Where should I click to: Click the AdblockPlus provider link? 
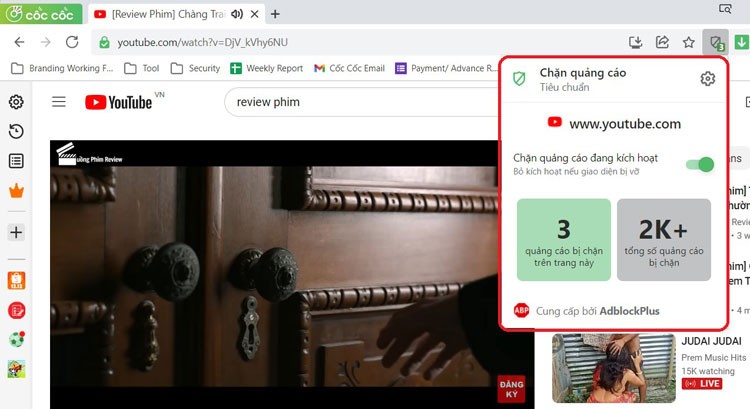[629, 311]
